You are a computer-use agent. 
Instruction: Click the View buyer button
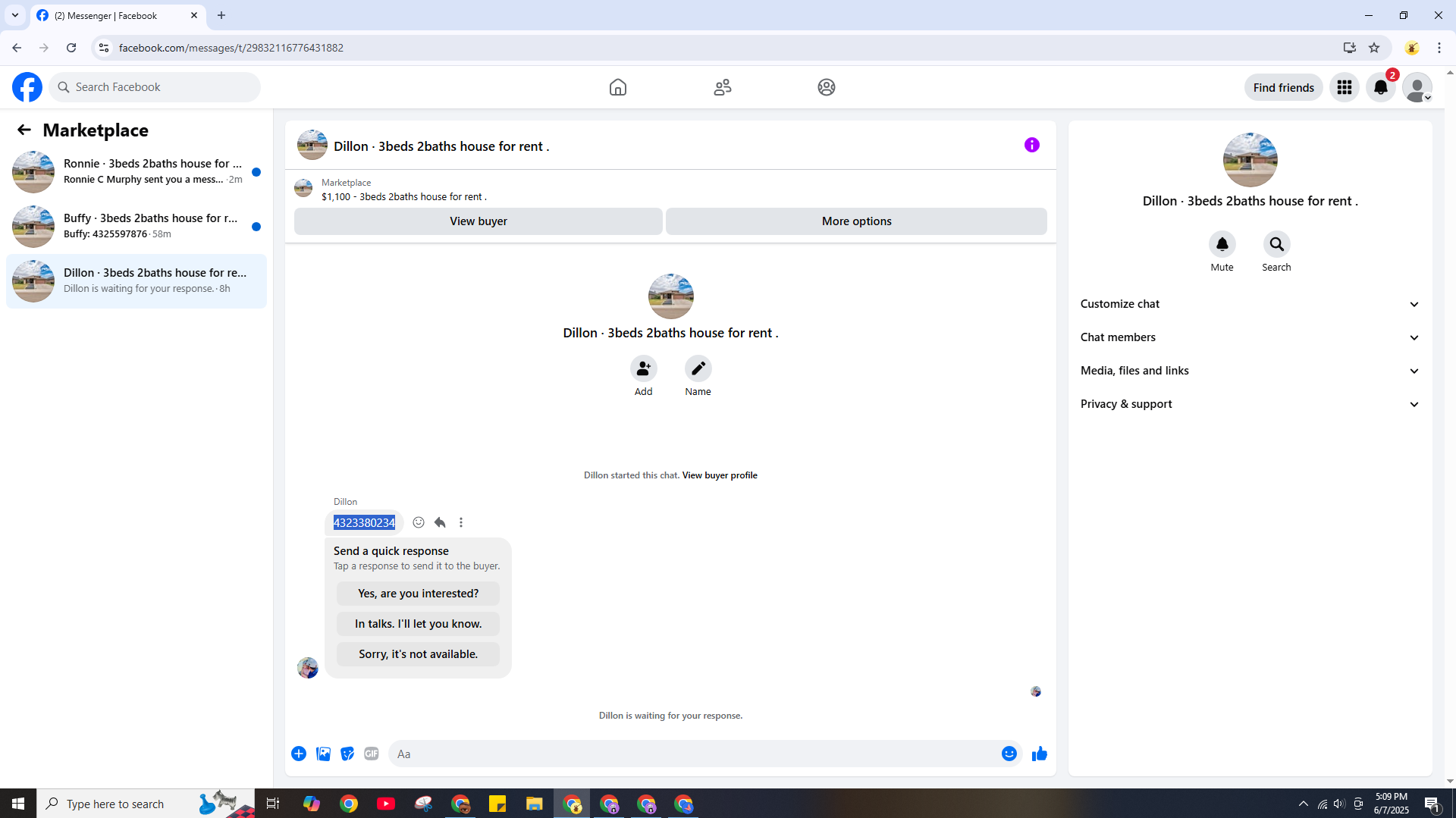tap(479, 221)
